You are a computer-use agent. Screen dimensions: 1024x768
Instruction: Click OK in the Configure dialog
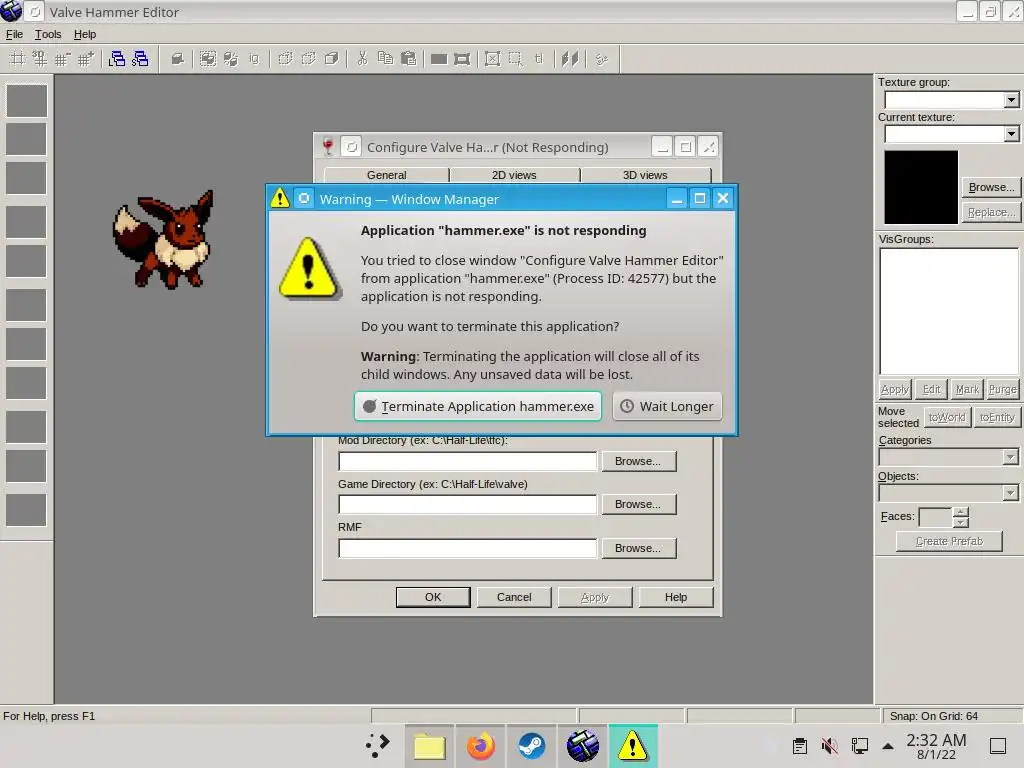coord(433,597)
